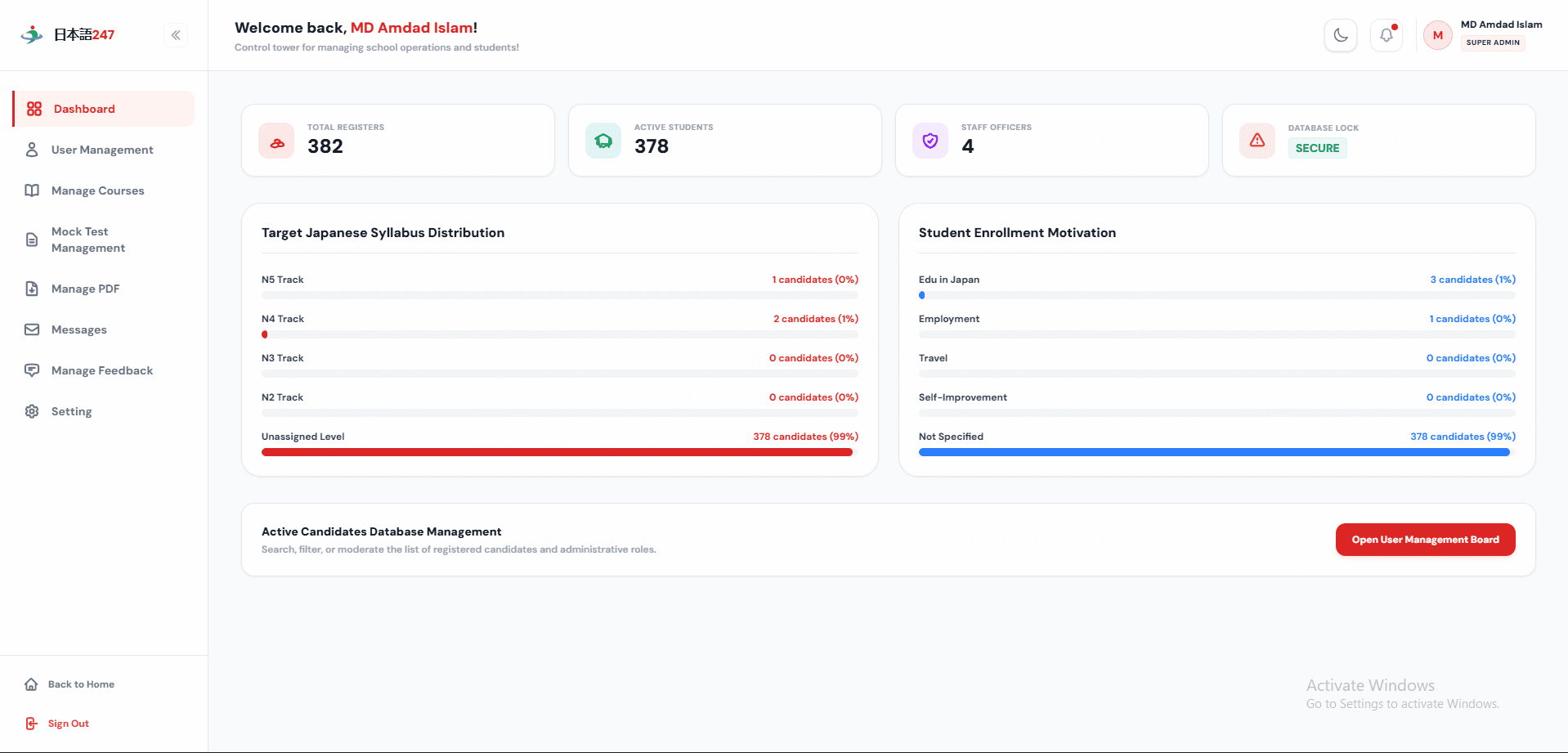The height and width of the screenshot is (753, 1568).
Task: Click the Active Students graduation icon
Action: click(603, 141)
